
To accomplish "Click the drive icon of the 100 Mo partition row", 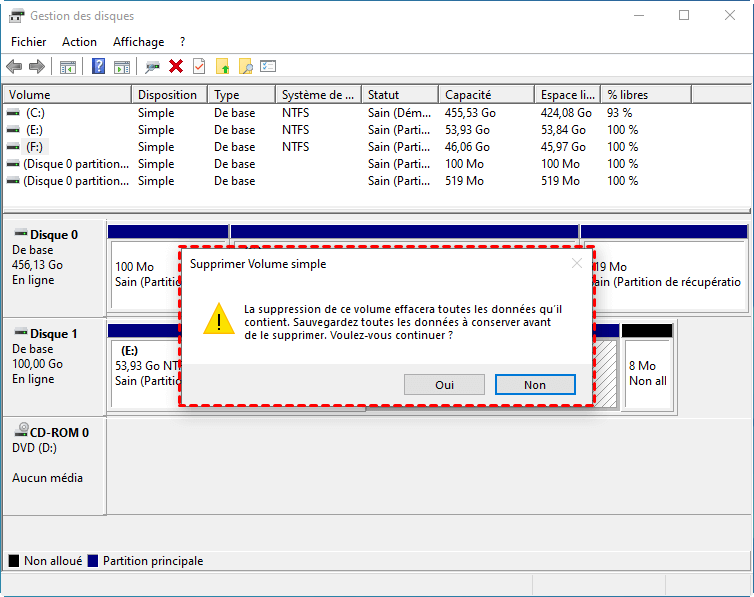I will click(x=13, y=164).
